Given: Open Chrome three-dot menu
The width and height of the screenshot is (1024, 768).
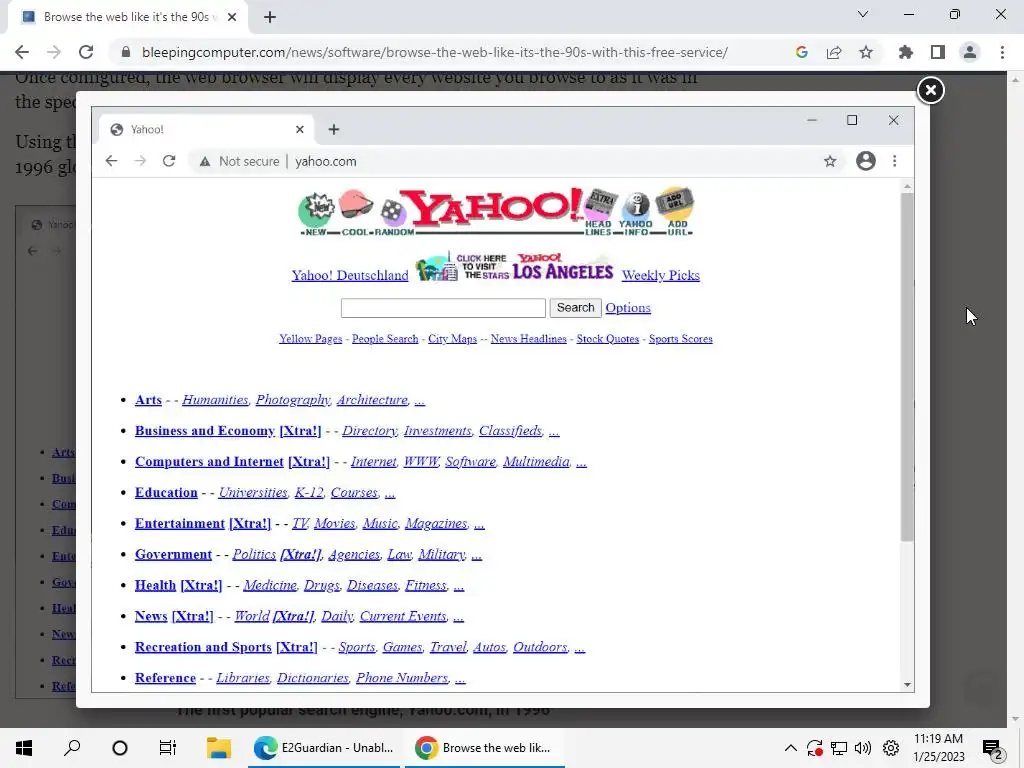Looking at the screenshot, I should click(1002, 52).
